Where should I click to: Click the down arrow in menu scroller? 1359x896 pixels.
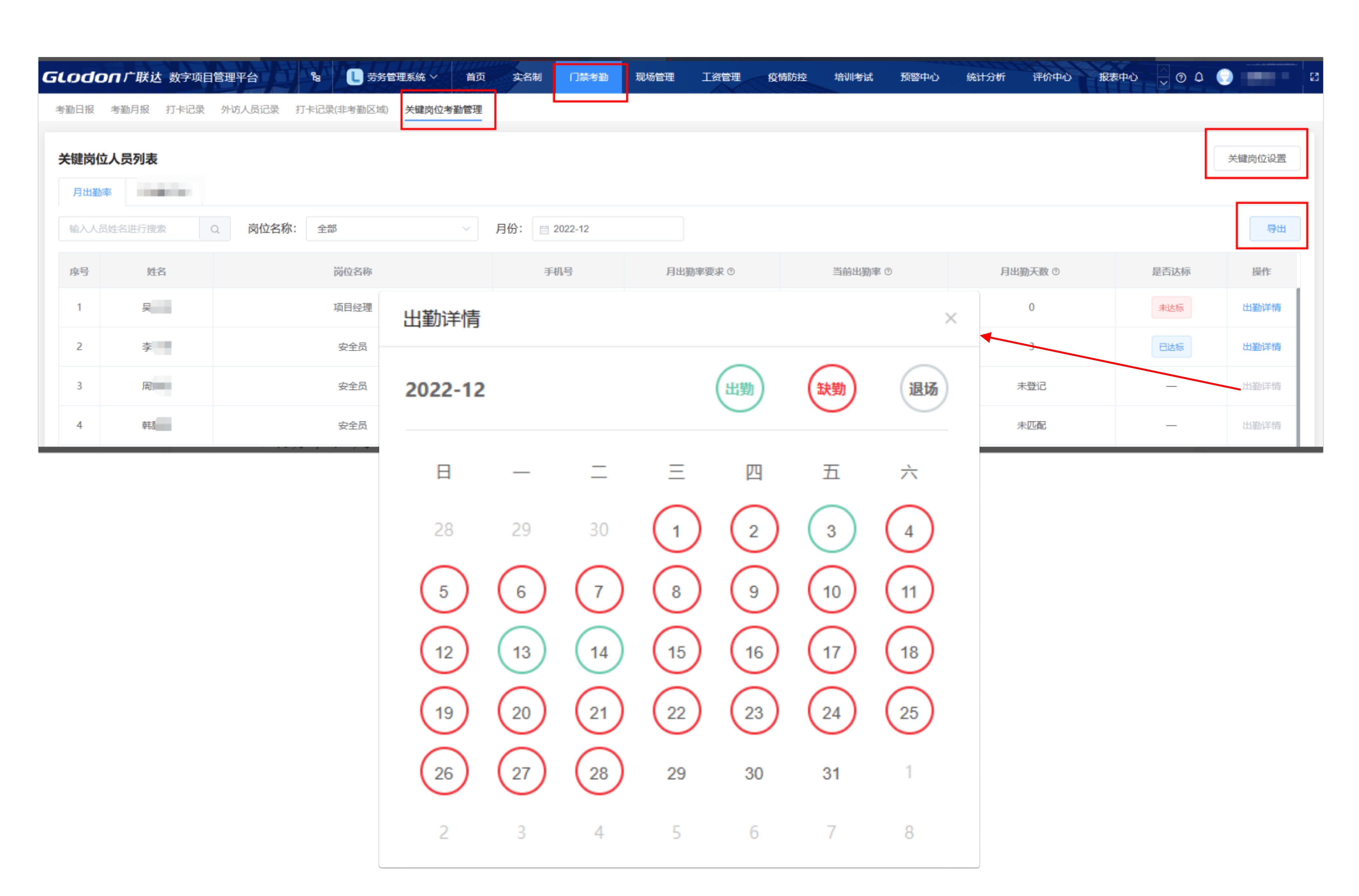click(1163, 83)
